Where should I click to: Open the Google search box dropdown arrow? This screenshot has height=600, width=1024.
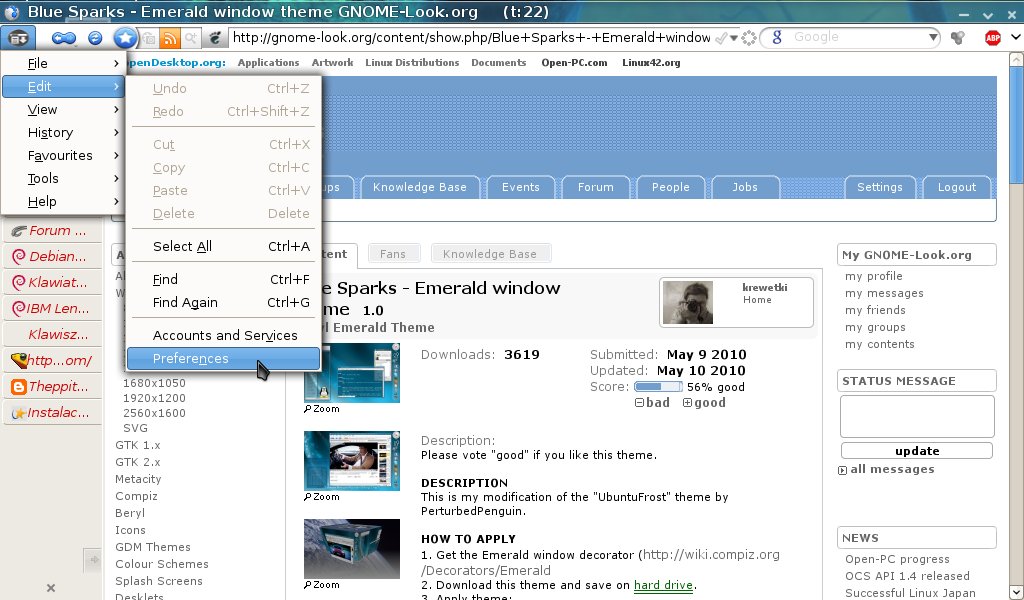coord(933,38)
